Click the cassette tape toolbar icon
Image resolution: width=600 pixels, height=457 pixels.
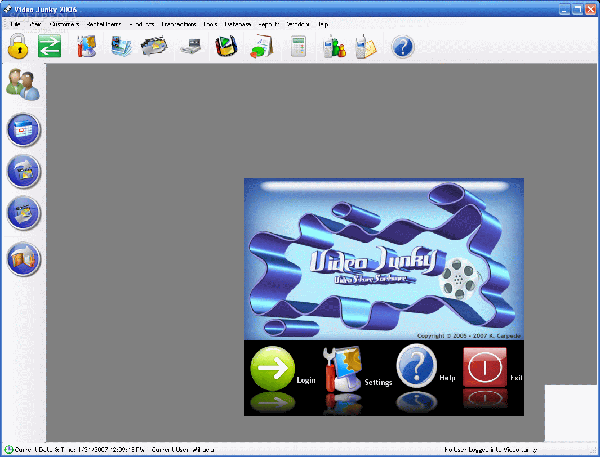pyautogui.click(x=191, y=47)
